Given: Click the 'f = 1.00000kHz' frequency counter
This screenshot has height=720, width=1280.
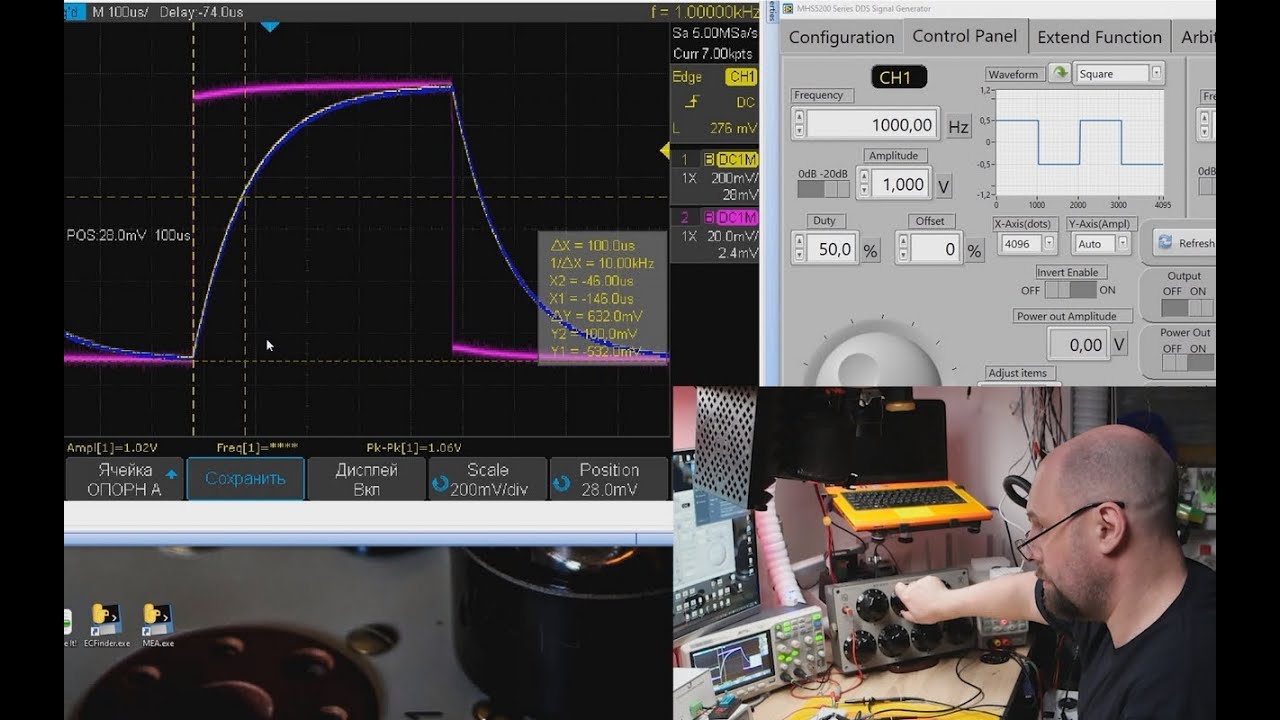Looking at the screenshot, I should (x=706, y=12).
